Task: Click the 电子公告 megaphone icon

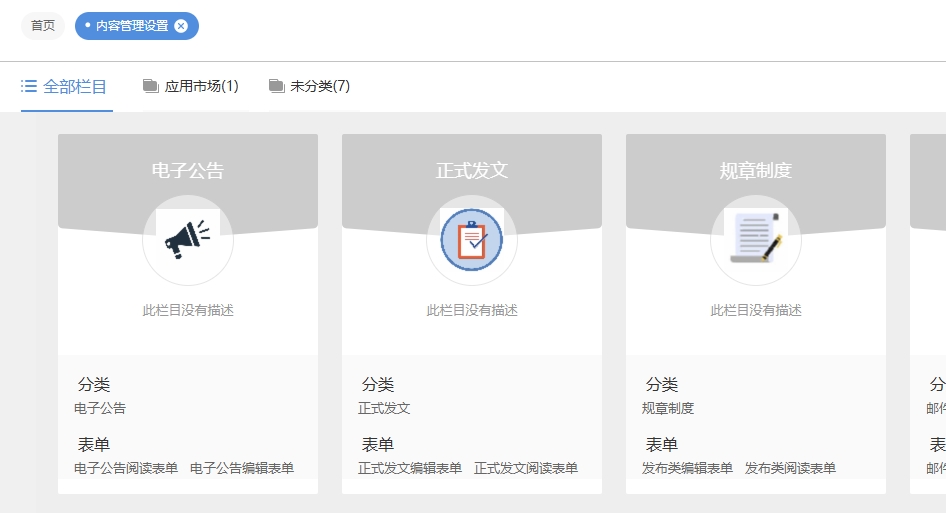Action: 188,240
